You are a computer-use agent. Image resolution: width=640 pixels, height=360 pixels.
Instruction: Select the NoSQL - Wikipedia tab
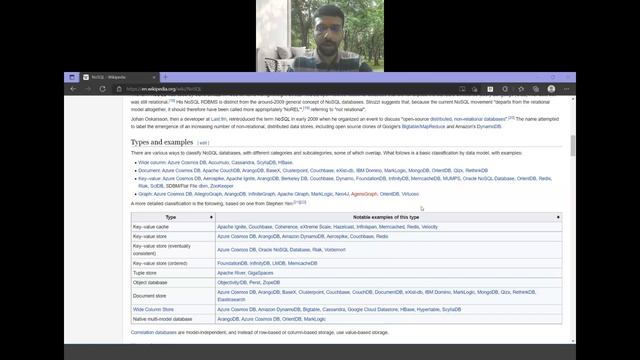point(119,77)
